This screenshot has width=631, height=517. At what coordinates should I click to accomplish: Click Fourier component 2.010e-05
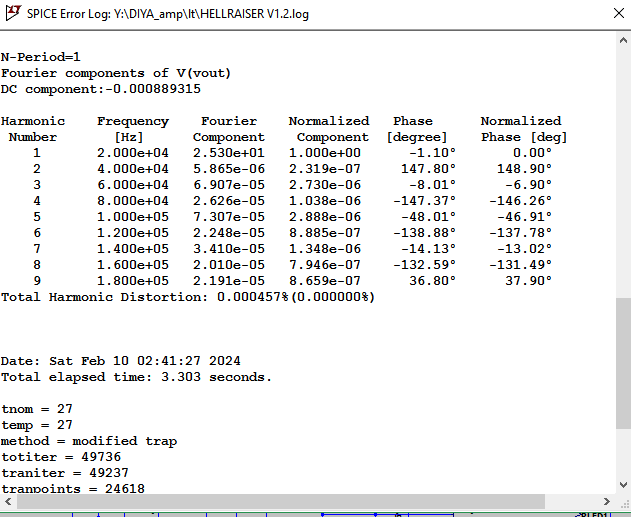(x=229, y=265)
